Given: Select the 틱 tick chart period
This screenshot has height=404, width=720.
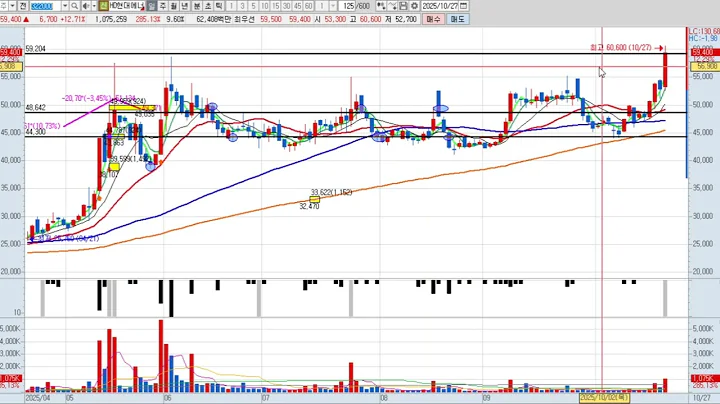Looking at the screenshot, I should coord(219,6).
